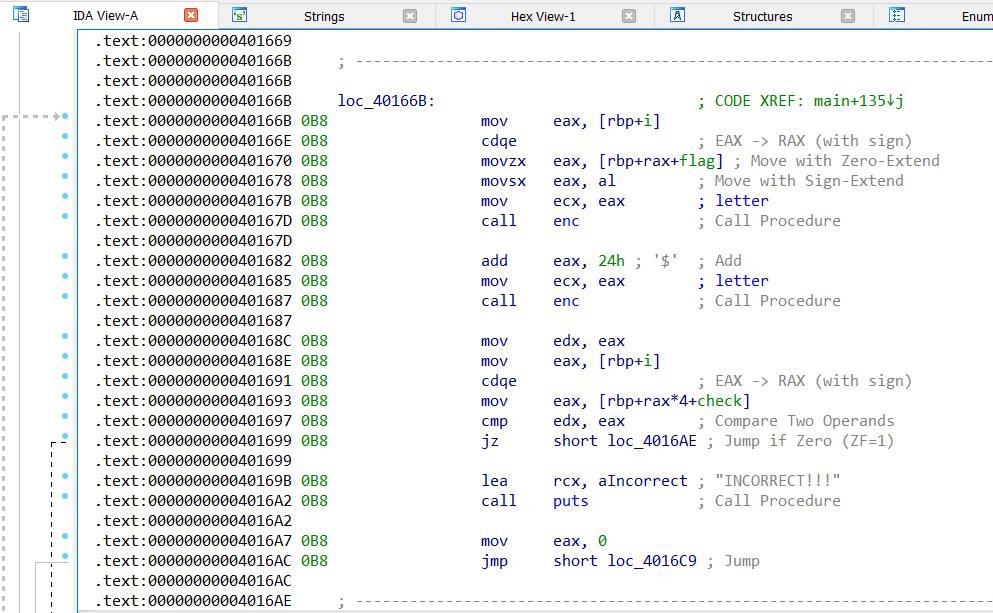Follow the loc_4016C9 jump target
This screenshot has height=613, width=993.
click(x=652, y=561)
